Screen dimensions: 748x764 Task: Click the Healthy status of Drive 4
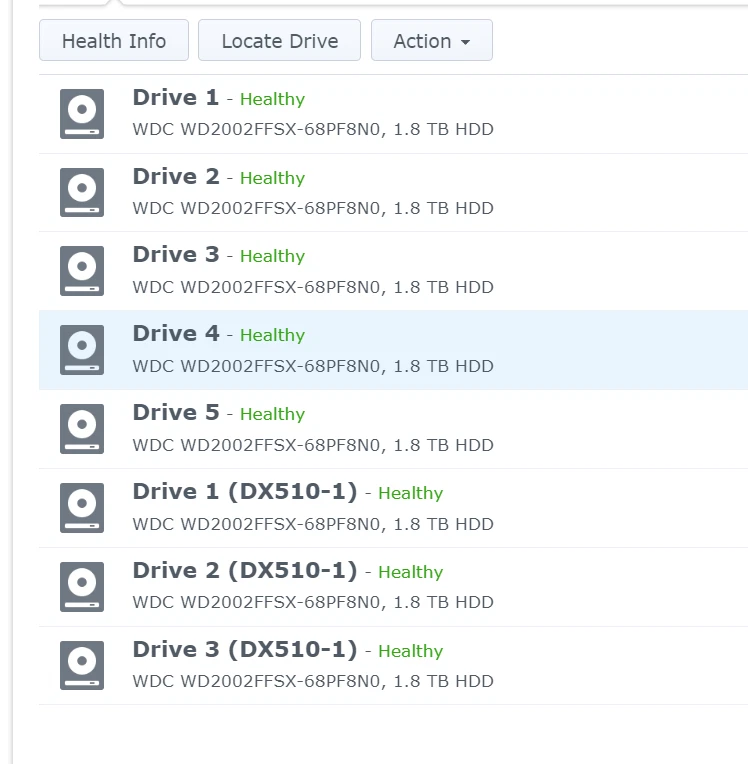272,336
